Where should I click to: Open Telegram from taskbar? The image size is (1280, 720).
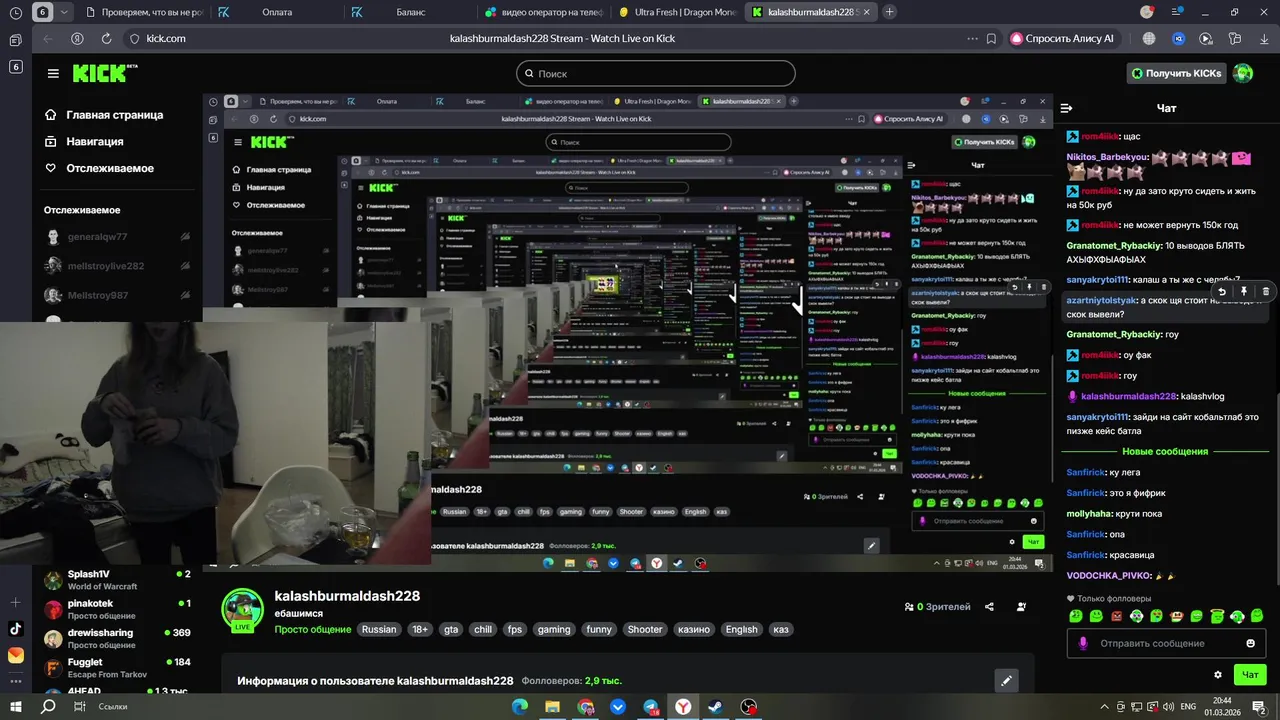coord(651,706)
